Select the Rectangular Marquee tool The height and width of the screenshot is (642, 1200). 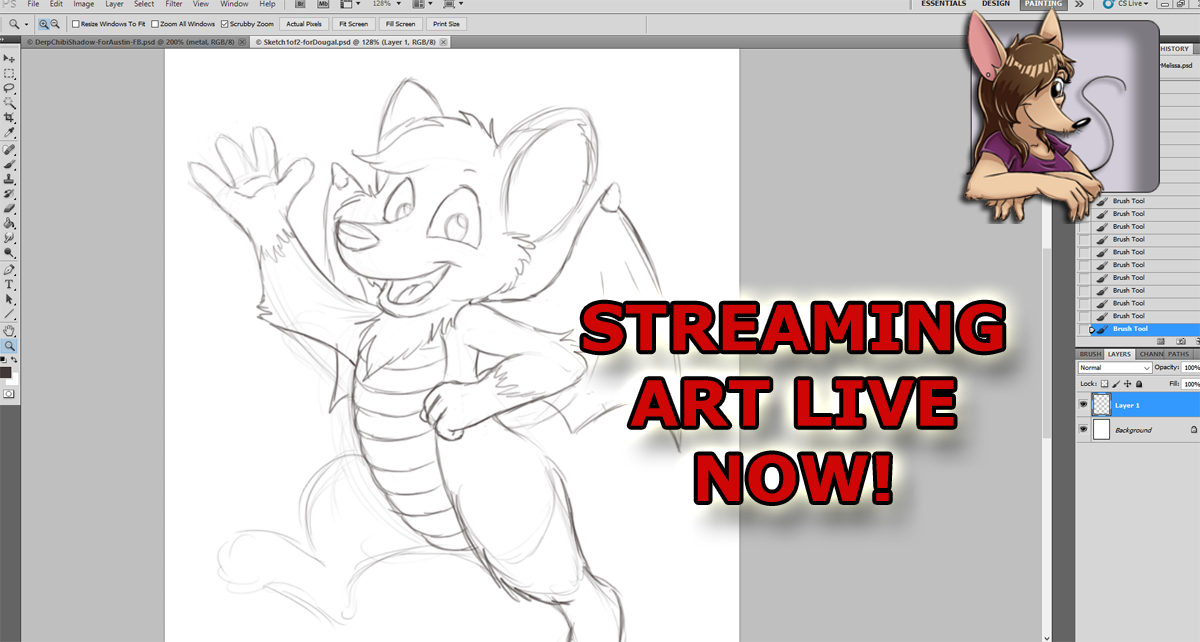9,74
